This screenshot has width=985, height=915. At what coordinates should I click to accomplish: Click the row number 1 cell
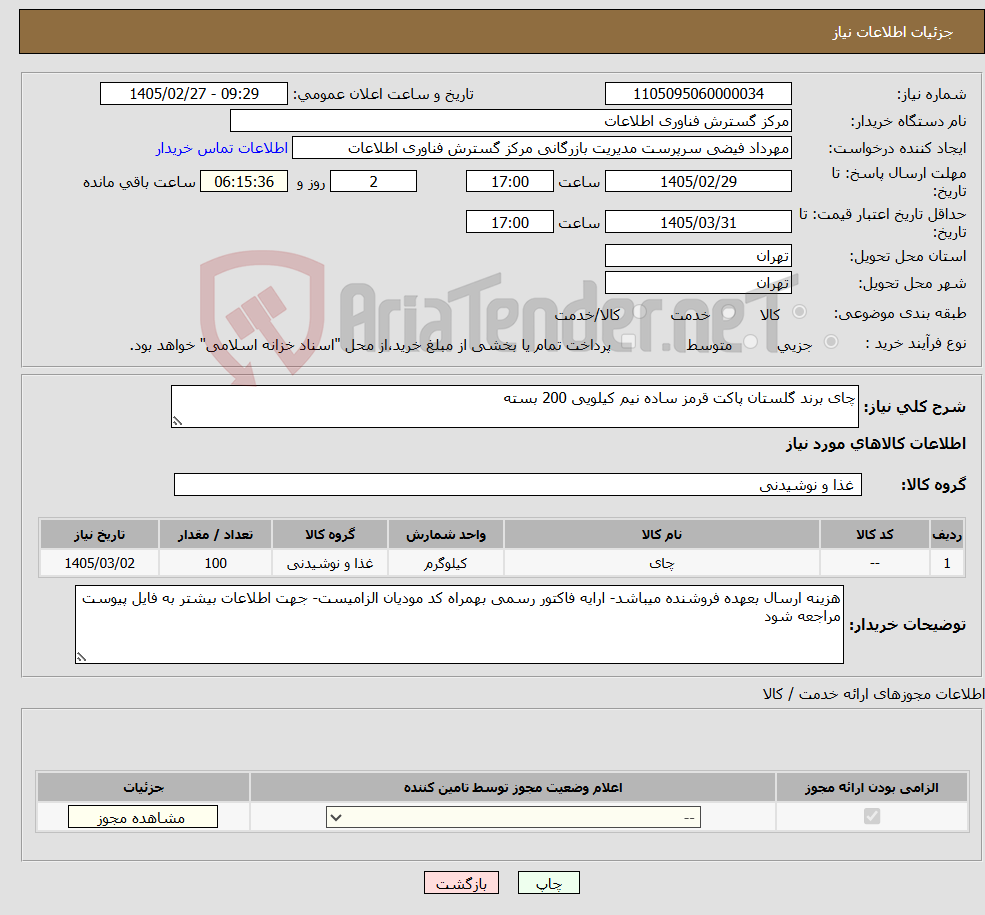coord(947,563)
